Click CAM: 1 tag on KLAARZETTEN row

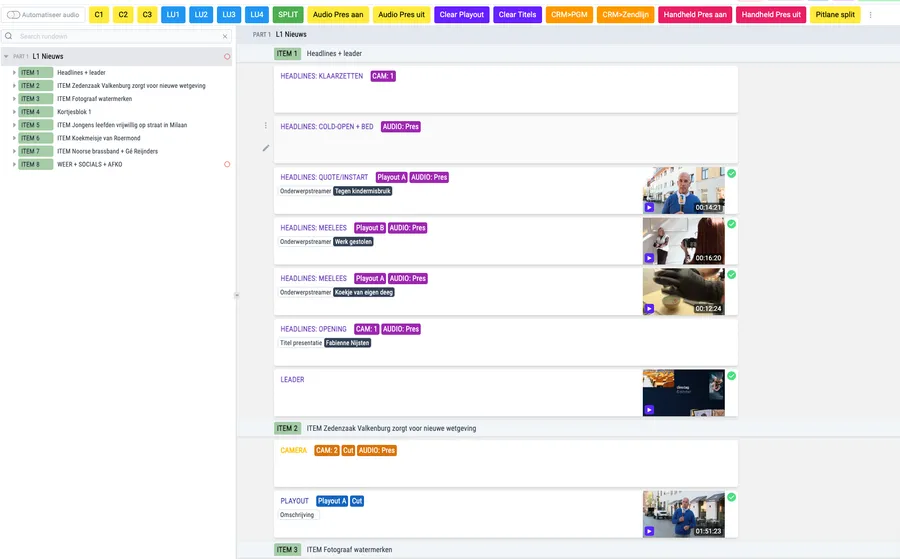(x=383, y=76)
